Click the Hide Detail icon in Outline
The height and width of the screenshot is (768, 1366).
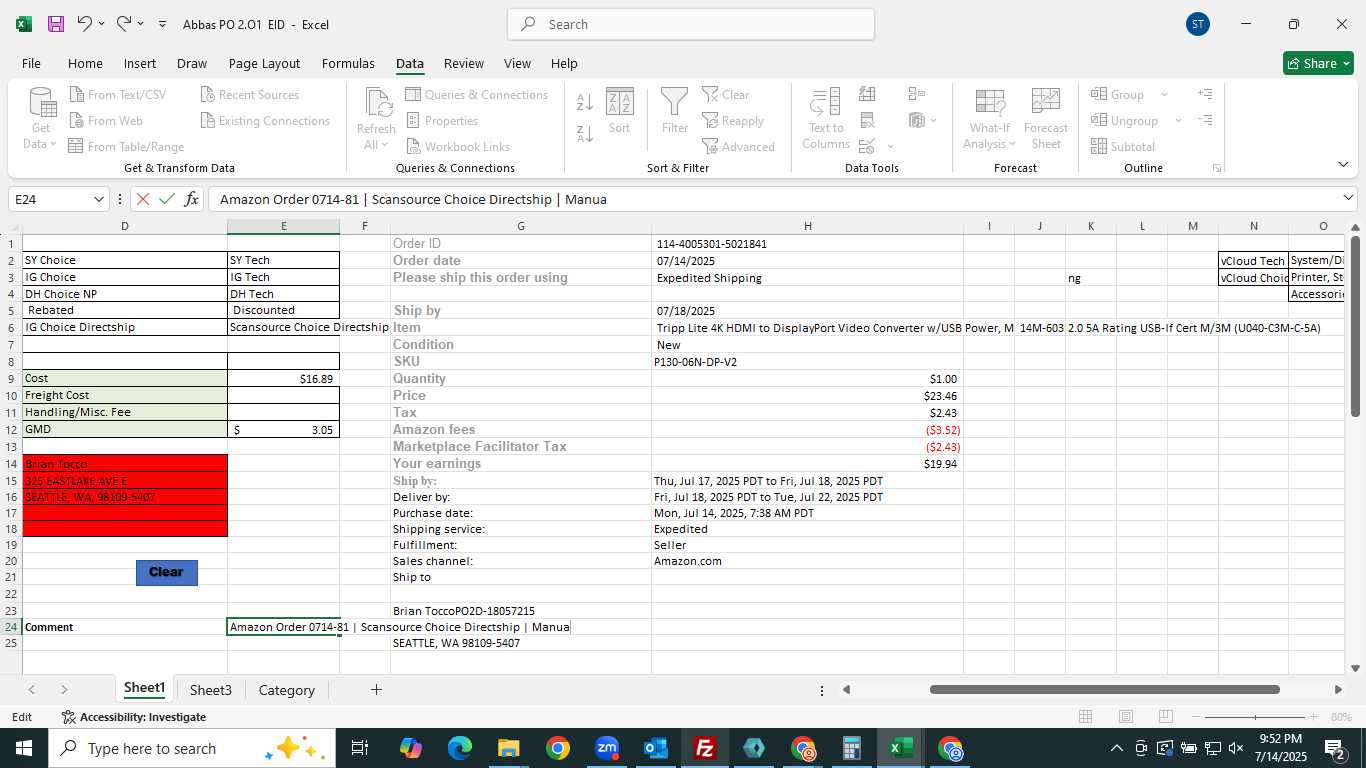click(1205, 121)
